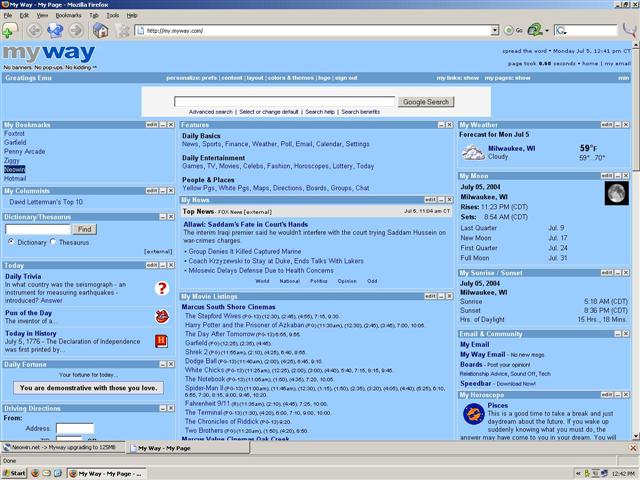Click the red question mark trivia icon

pos(162,289)
